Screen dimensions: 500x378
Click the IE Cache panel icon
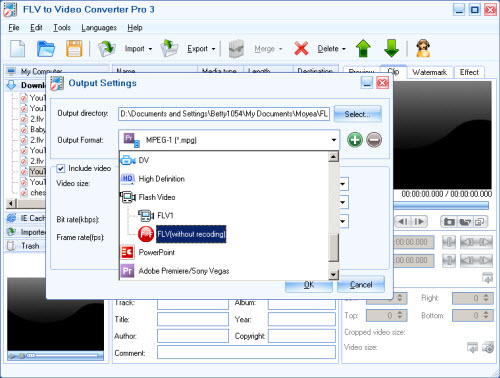pos(11,218)
